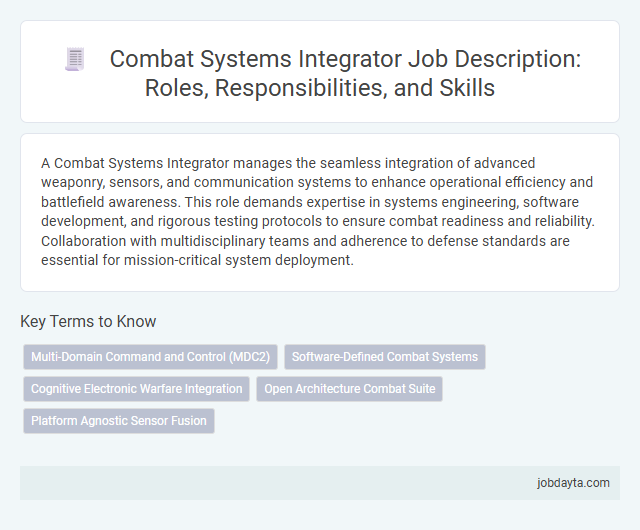Click the Open Architecture Combat Suite tag
Image resolution: width=640 pixels, height=530 pixels.
coord(349,389)
